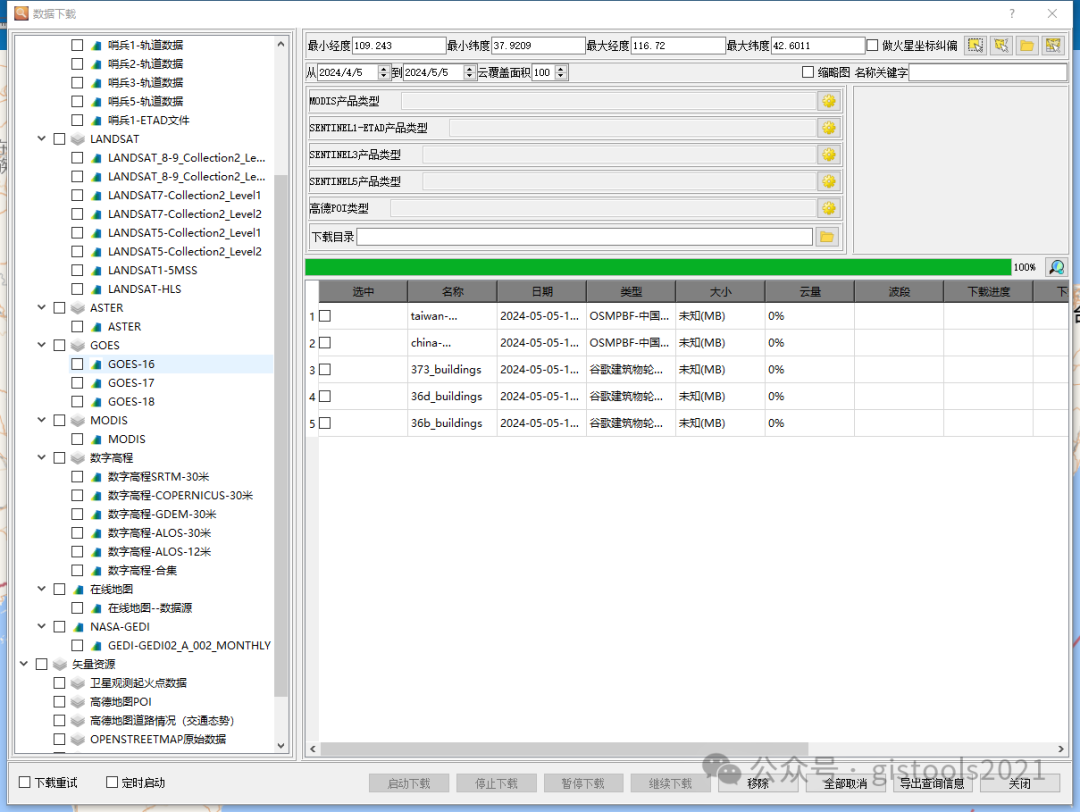Viewport: 1080px width, 812px height.
Task: Click the 在线地图 group layer icon
Action: pos(79,590)
